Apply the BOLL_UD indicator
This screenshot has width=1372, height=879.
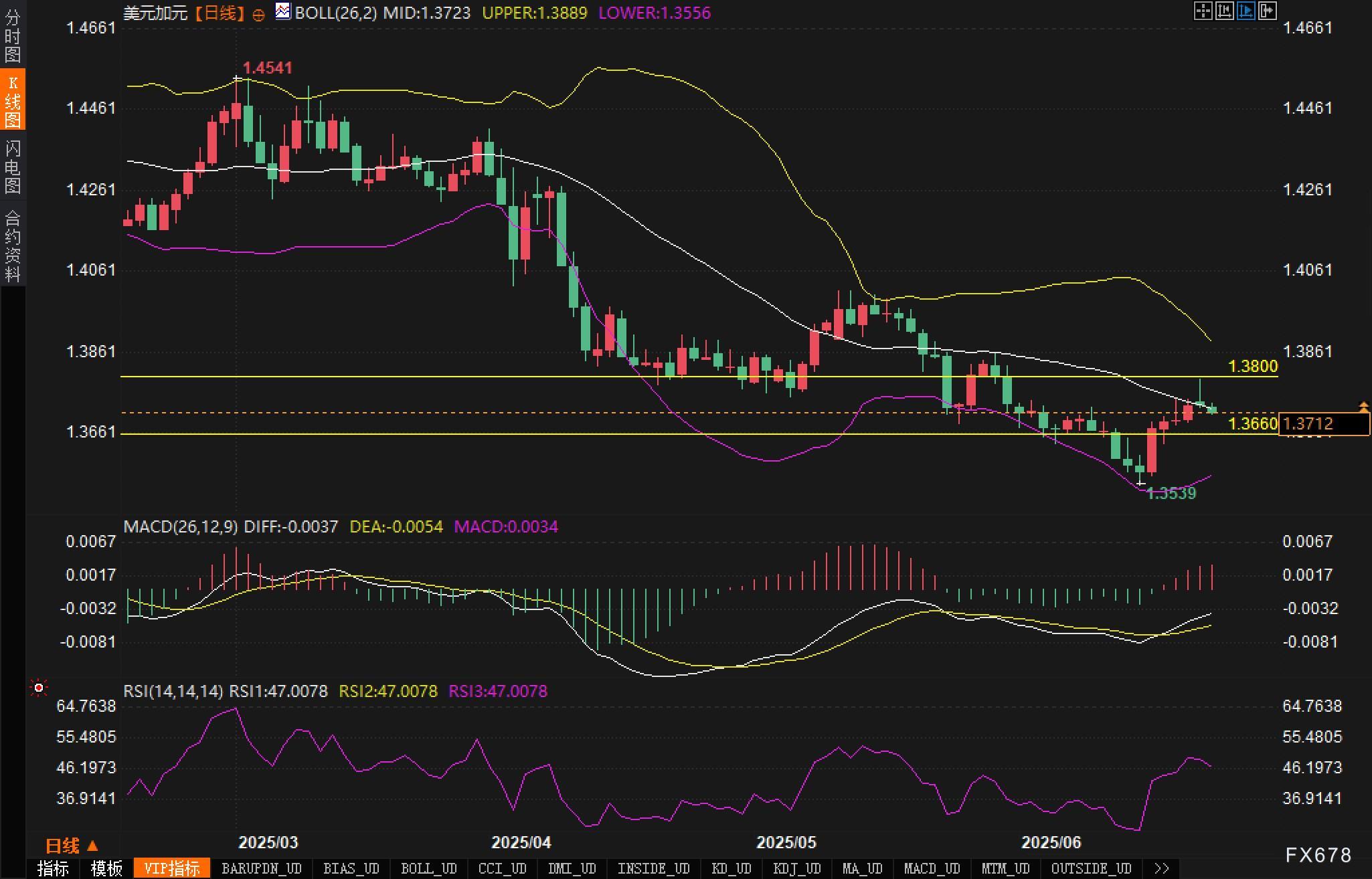pyautogui.click(x=429, y=868)
